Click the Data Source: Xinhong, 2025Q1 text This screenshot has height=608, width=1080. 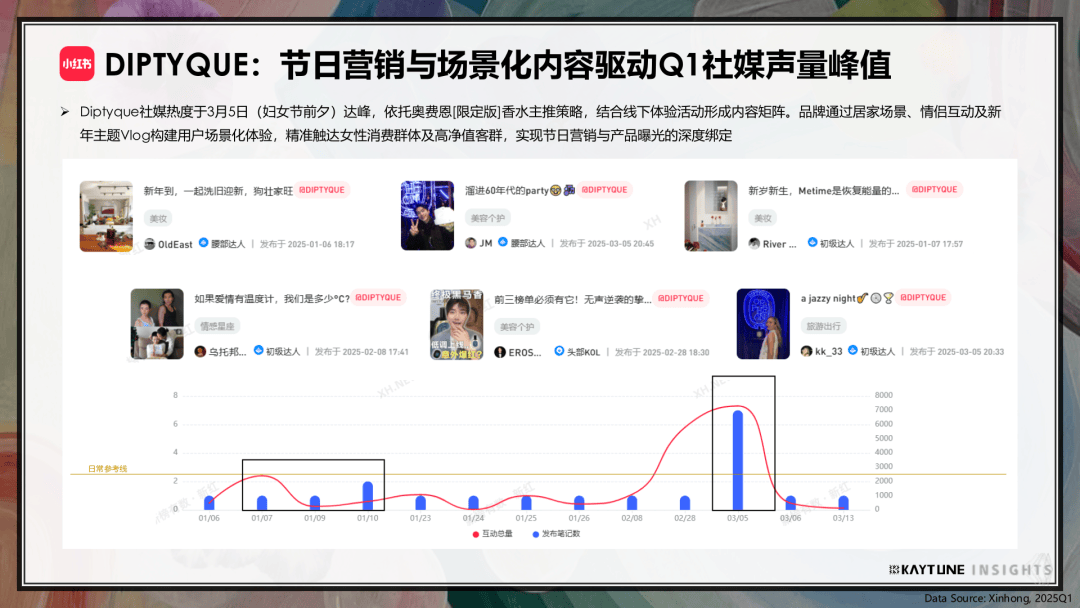pos(998,598)
